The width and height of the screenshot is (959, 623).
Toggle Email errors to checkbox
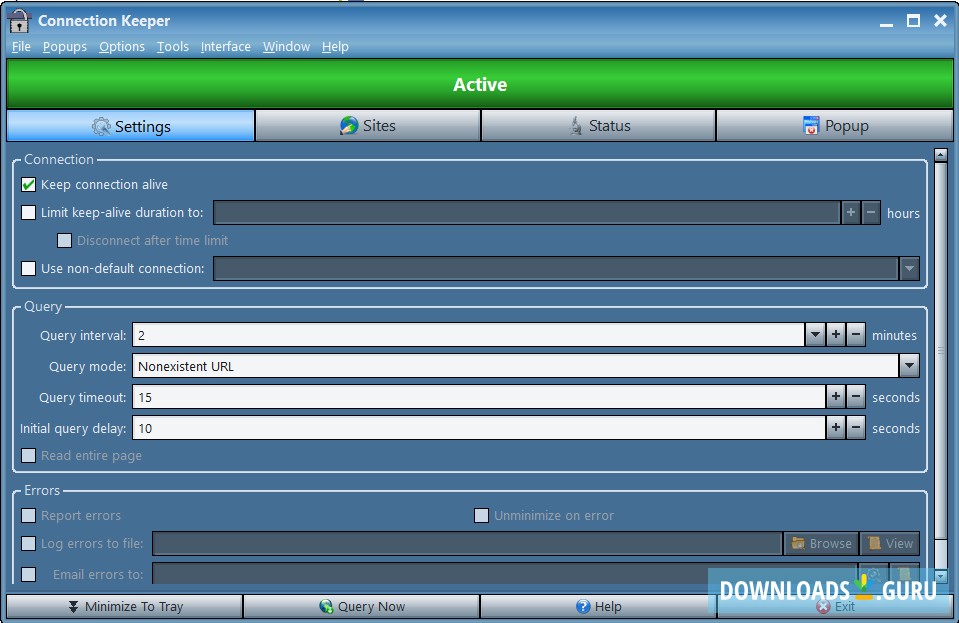tap(28, 574)
